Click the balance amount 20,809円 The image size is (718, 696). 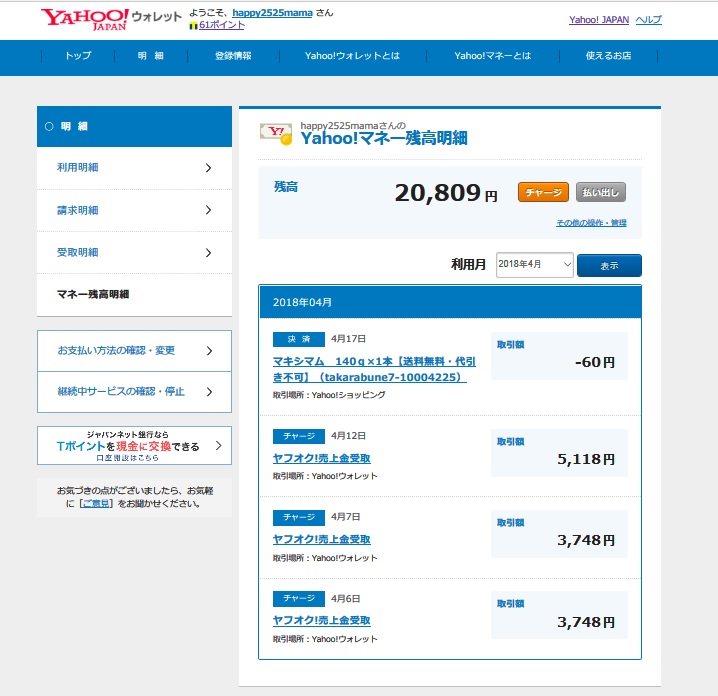tap(446, 193)
